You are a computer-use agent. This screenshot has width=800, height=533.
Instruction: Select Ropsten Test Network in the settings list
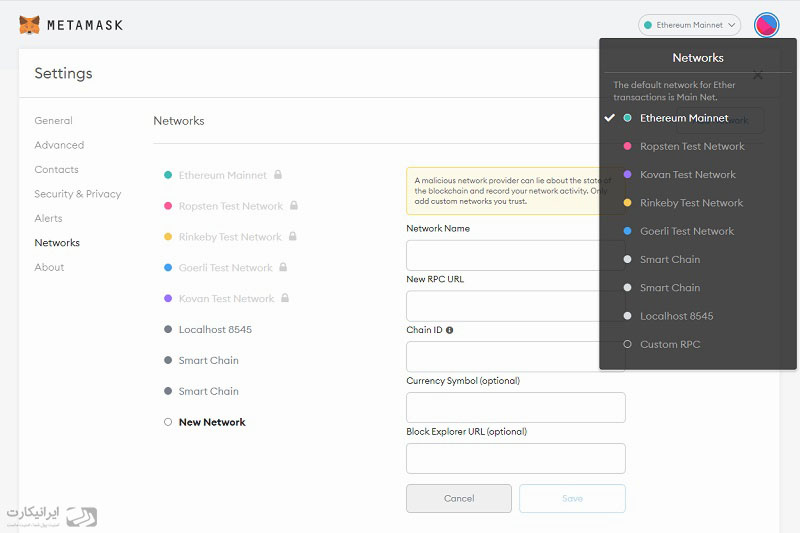click(x=231, y=206)
